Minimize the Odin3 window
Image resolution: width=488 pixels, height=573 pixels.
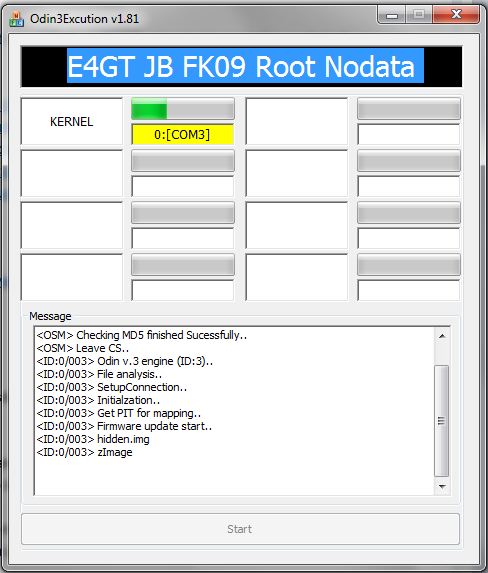[391, 15]
